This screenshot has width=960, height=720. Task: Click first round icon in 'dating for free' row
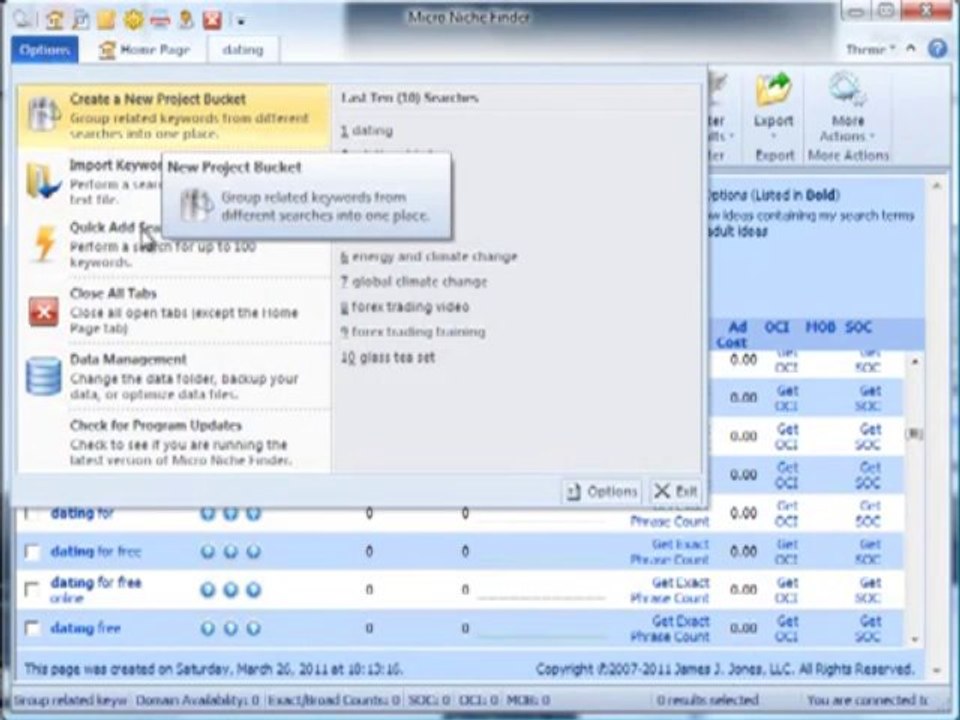click(x=208, y=552)
